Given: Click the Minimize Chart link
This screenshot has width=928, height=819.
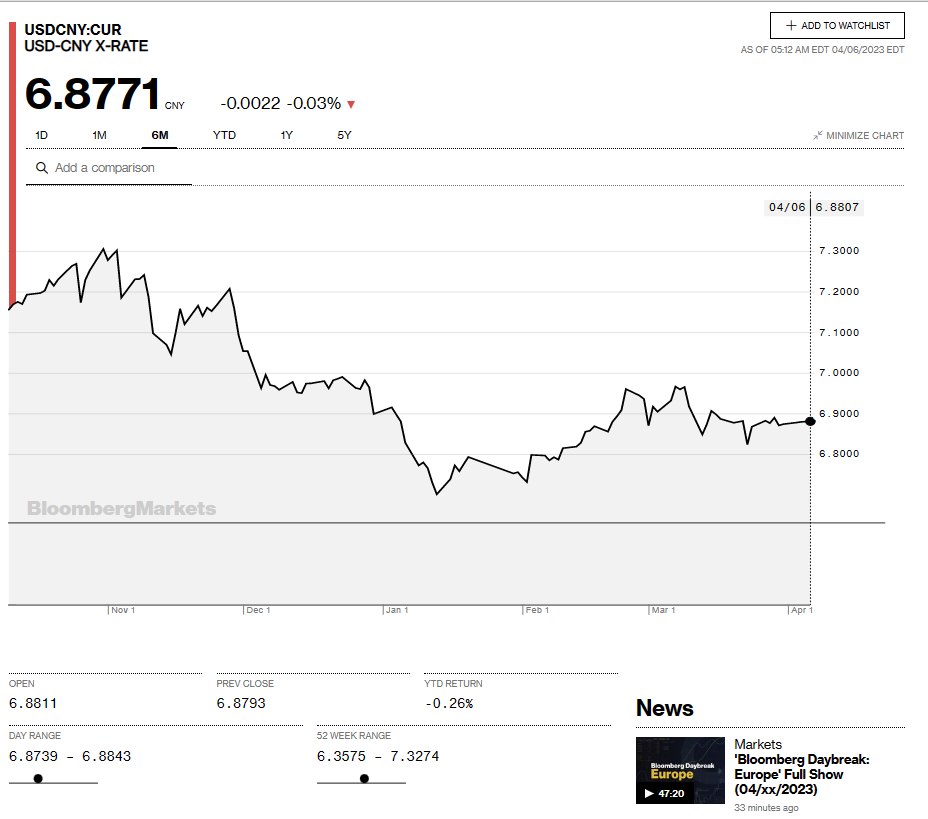Looking at the screenshot, I should coord(864,136).
